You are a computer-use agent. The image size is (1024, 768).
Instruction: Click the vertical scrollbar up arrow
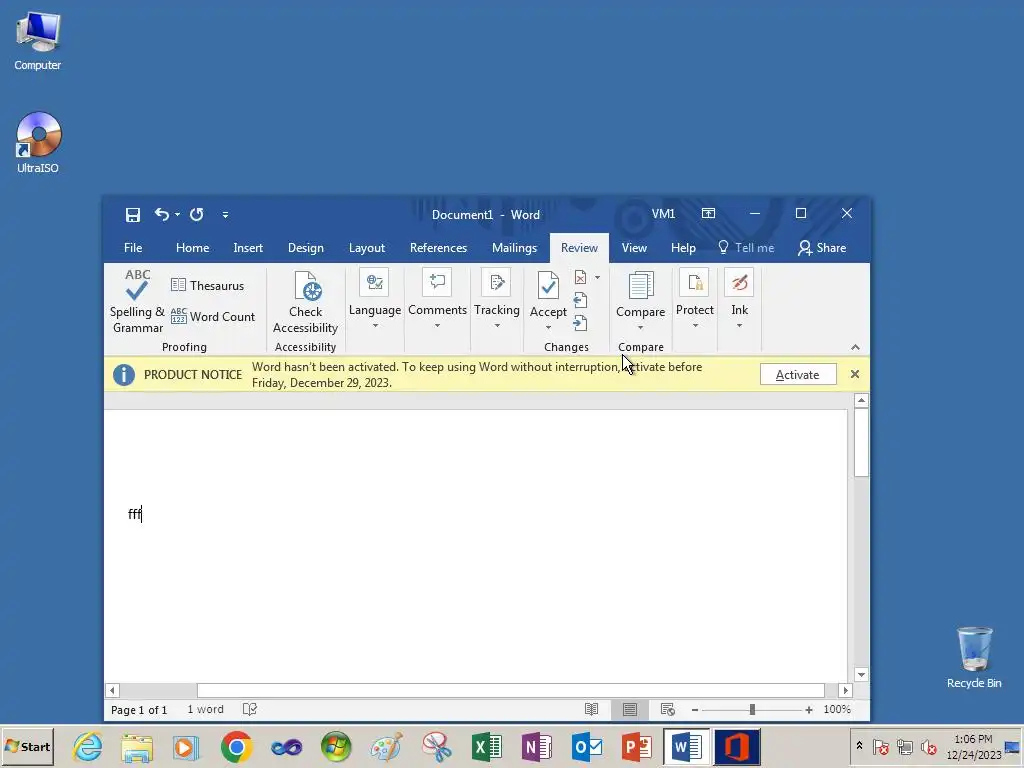[x=861, y=400]
